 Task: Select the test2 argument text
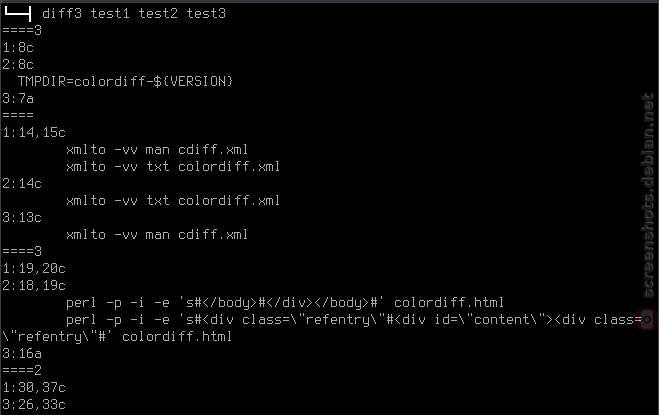click(158, 13)
